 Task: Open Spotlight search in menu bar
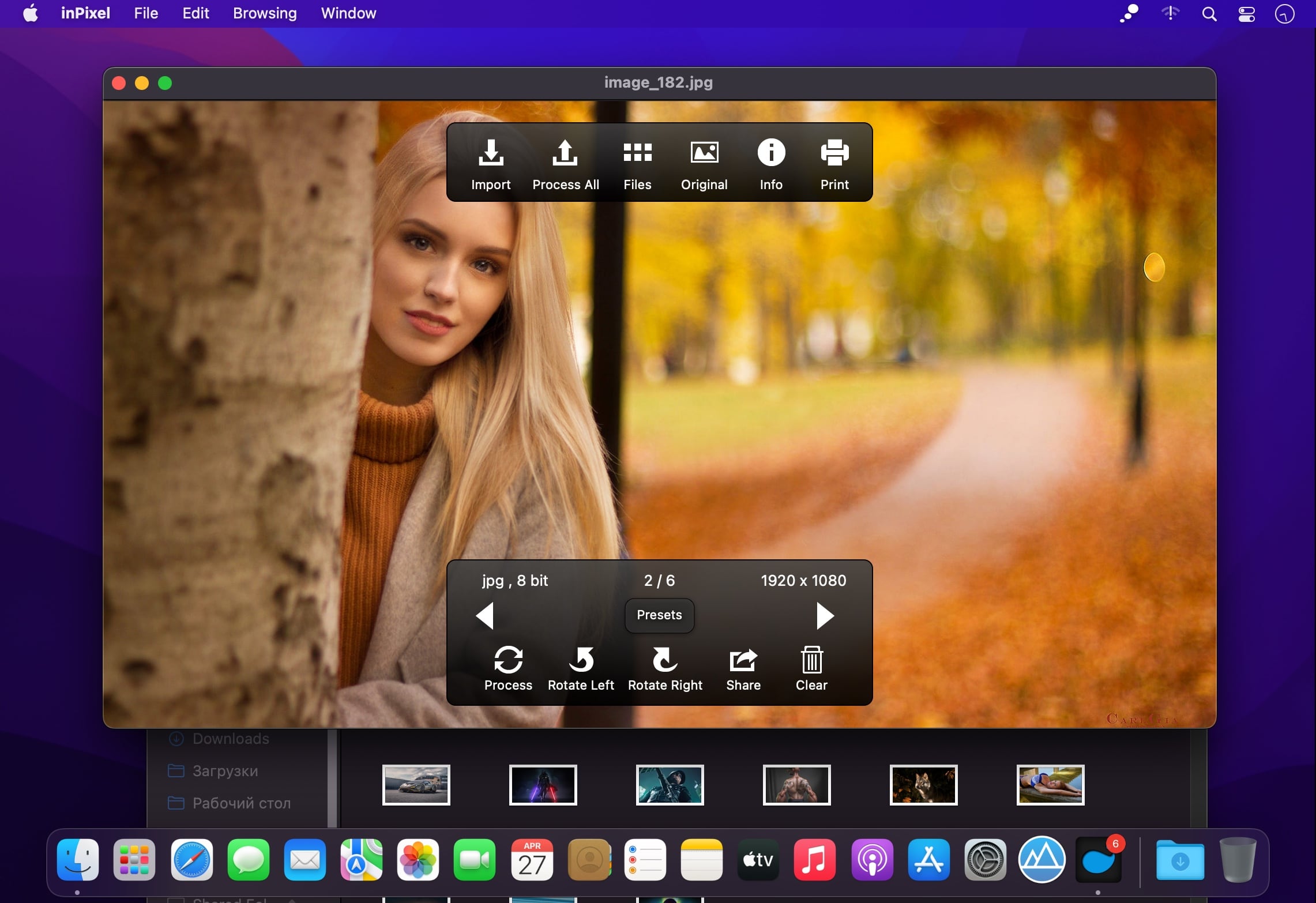(x=1209, y=14)
